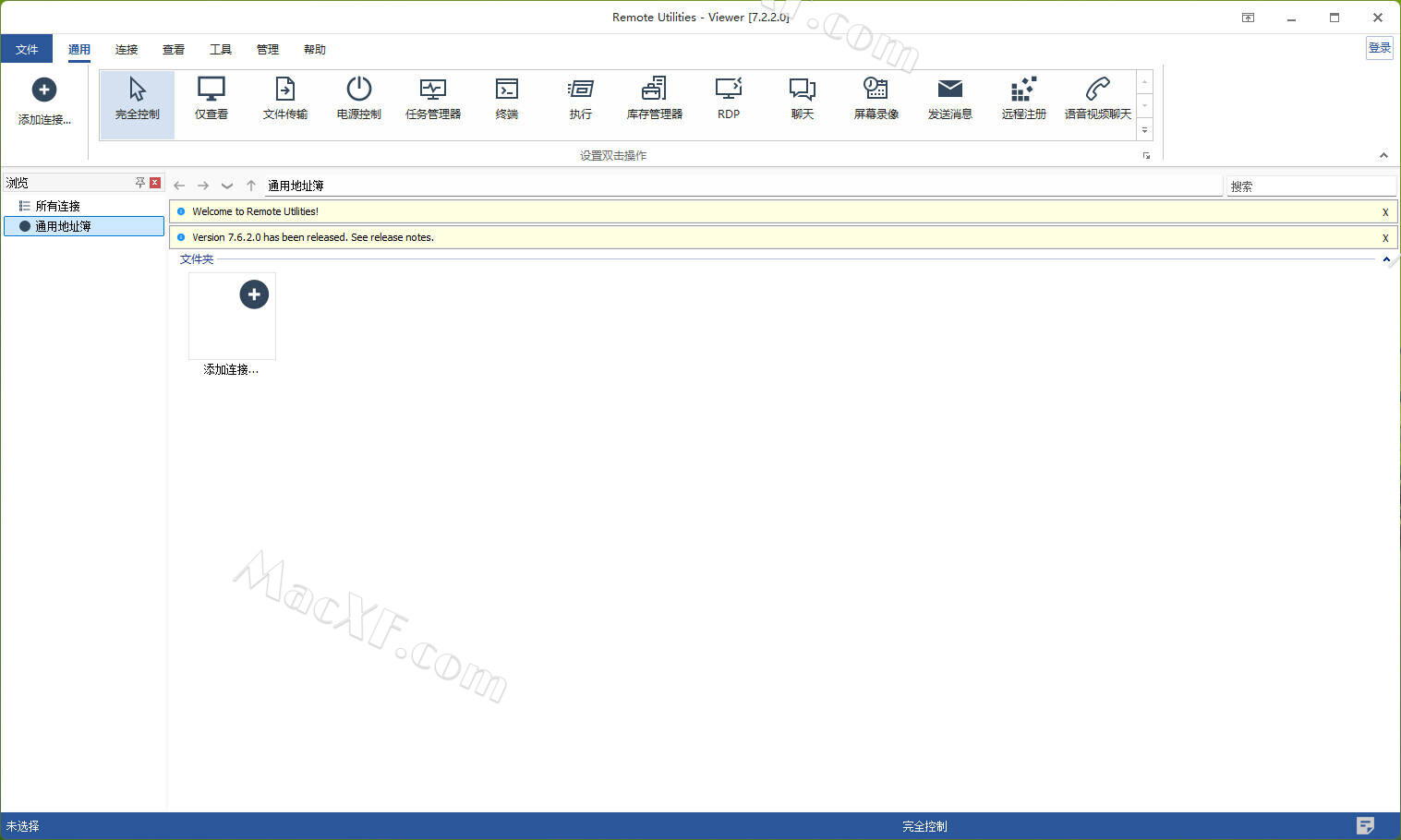Dismiss the Version 7.6.2.0 released notification
The image size is (1401, 840).
click(x=1385, y=238)
